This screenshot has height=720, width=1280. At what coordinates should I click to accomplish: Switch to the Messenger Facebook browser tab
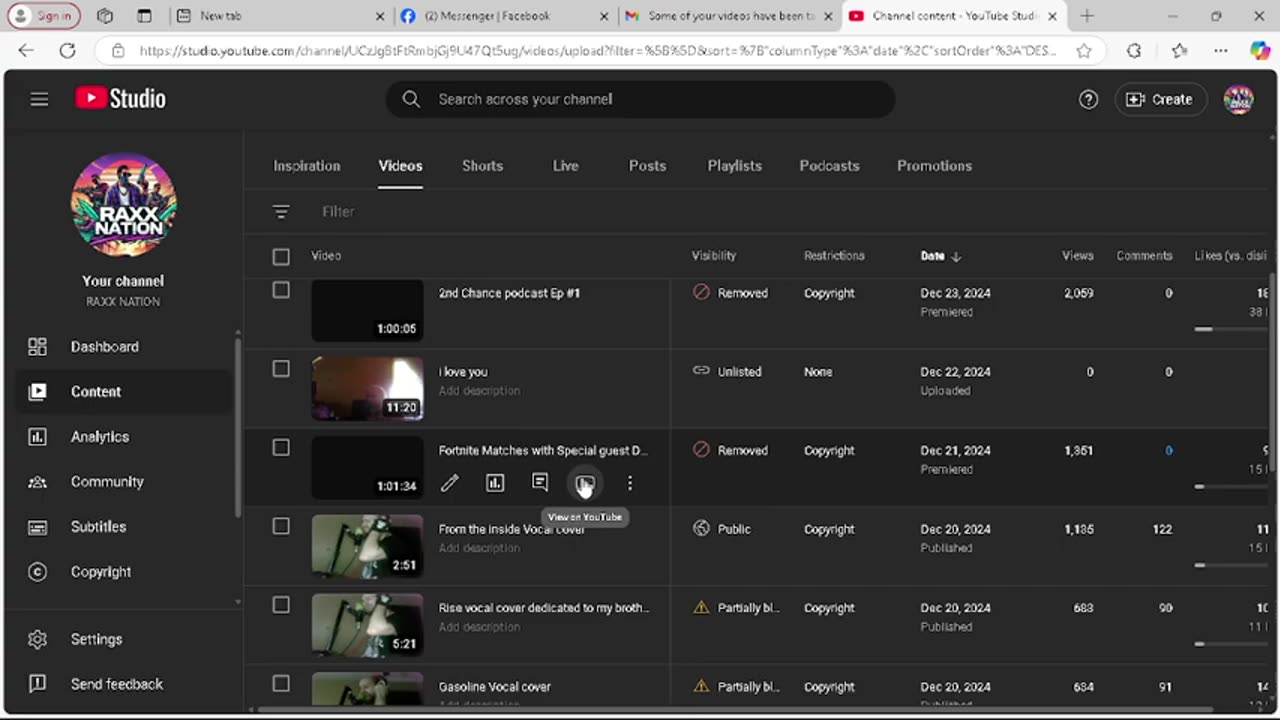[505, 16]
